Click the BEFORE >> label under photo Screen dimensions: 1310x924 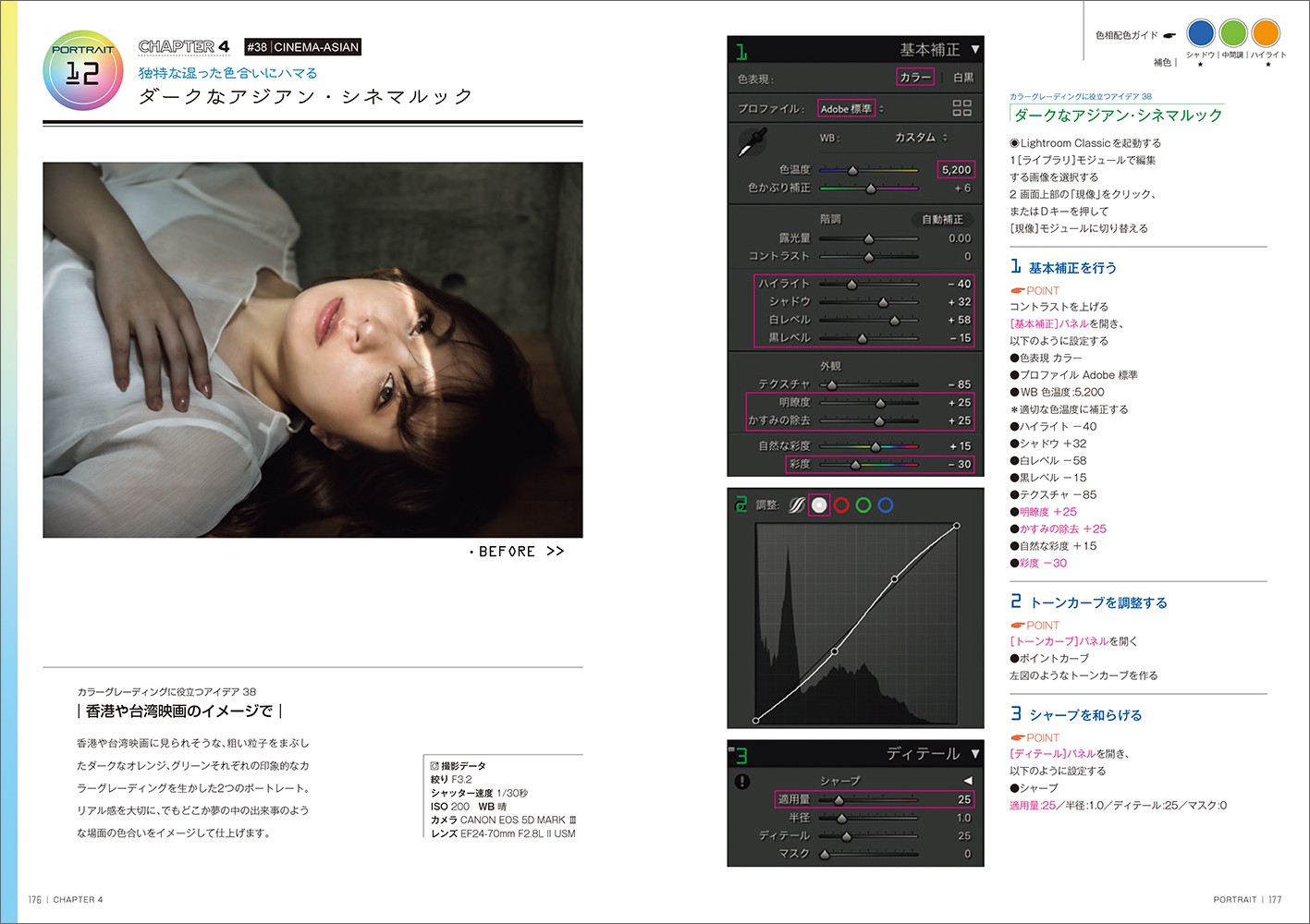pos(518,552)
